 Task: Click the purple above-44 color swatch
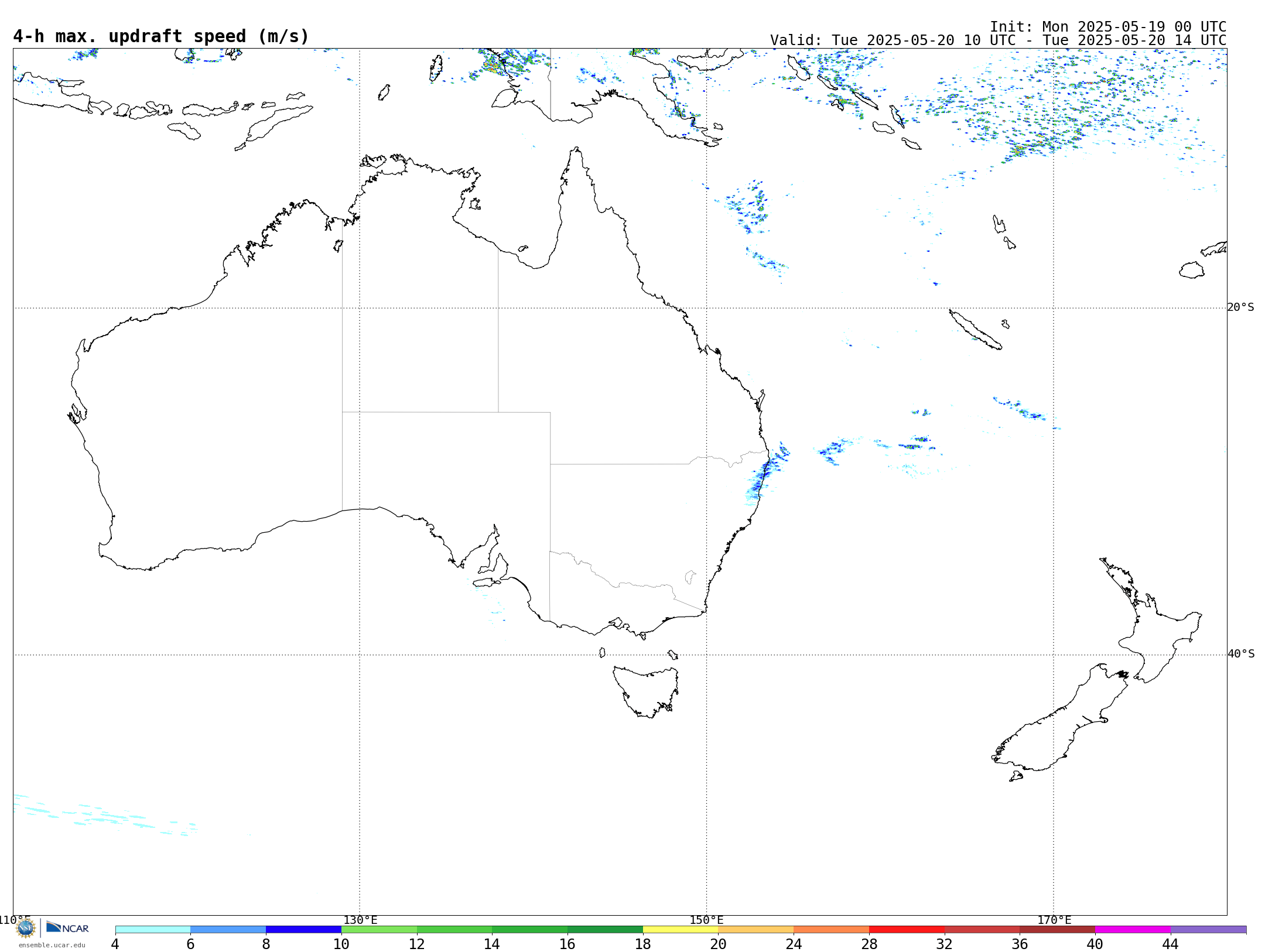1208,930
